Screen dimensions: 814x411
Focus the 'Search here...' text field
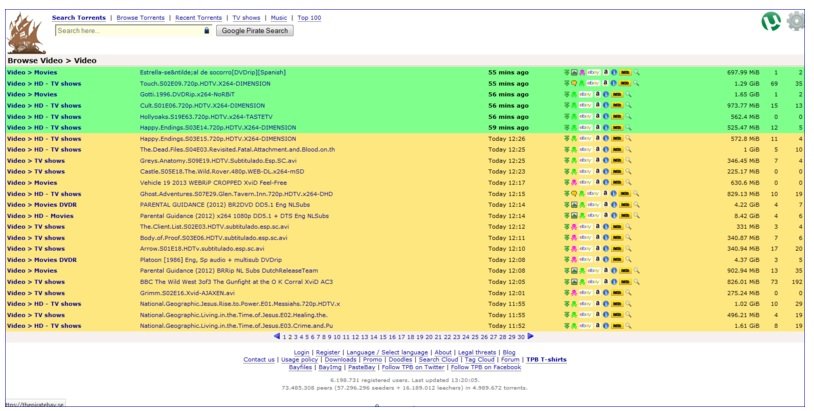pyautogui.click(x=128, y=31)
